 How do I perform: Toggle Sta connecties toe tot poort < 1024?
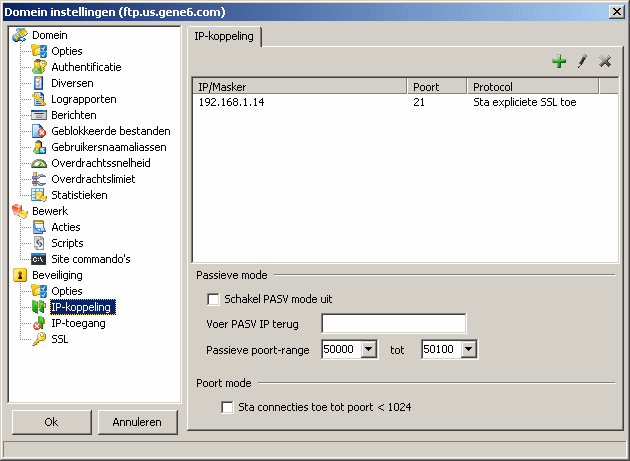(x=227, y=407)
